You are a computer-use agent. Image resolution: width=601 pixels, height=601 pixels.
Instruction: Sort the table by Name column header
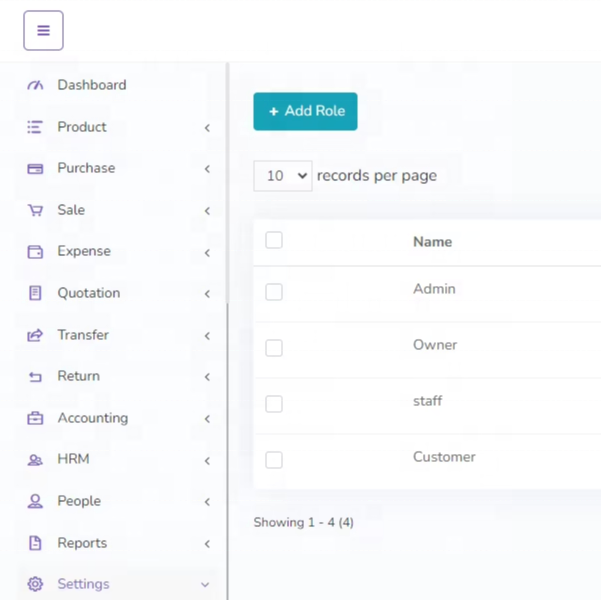432,242
